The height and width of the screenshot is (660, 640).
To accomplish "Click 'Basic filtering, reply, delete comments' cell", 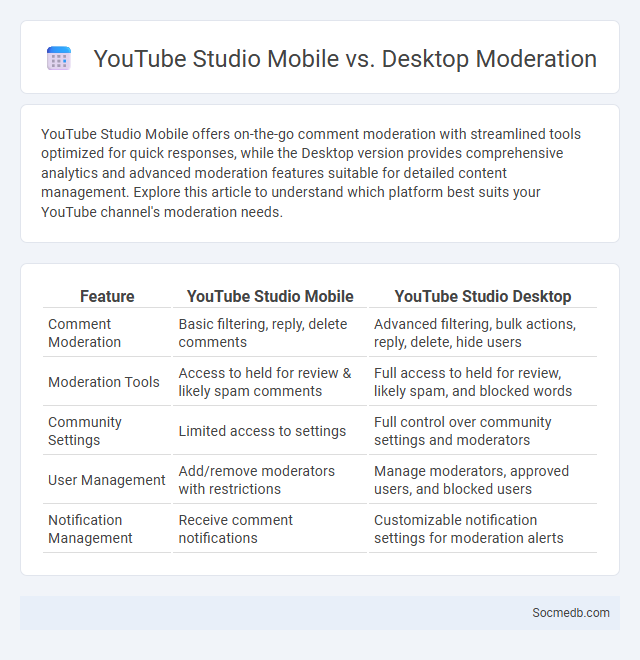I will click(270, 333).
